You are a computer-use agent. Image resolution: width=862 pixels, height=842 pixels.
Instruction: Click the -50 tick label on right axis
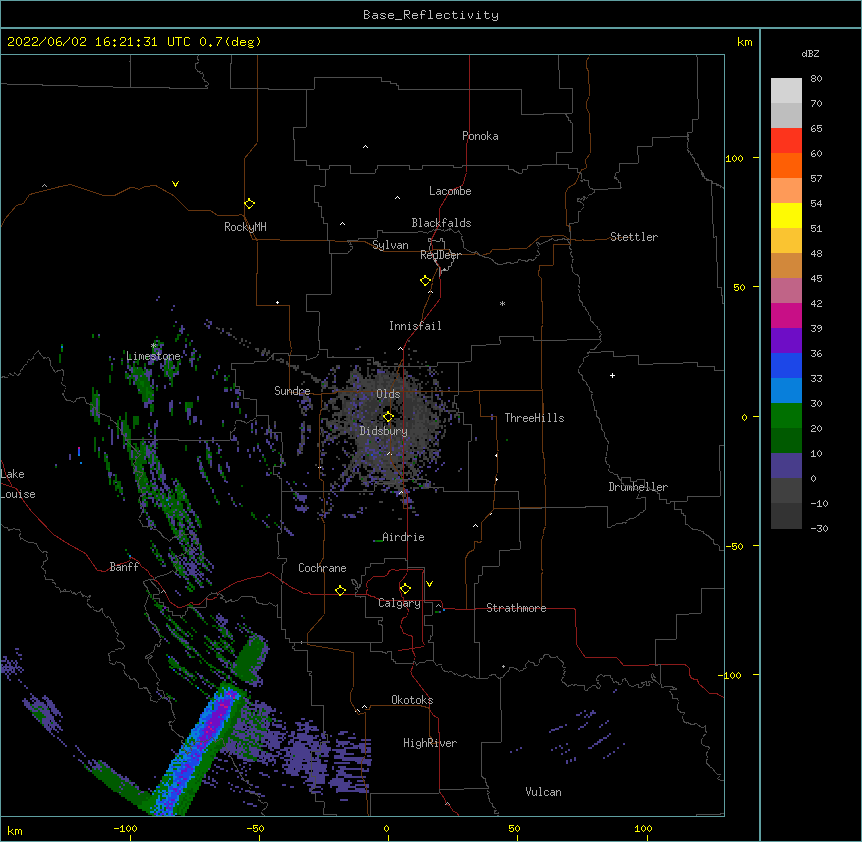734,546
